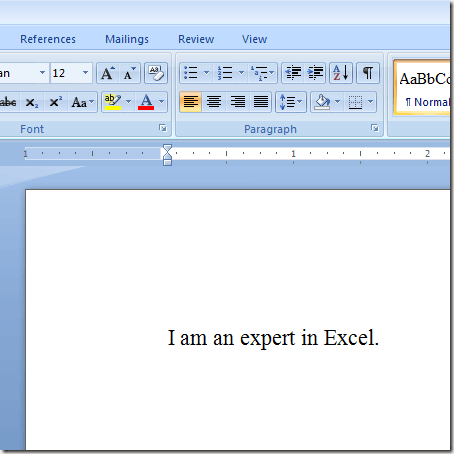
Task: Open the Change Case menu
Action: tap(82, 102)
